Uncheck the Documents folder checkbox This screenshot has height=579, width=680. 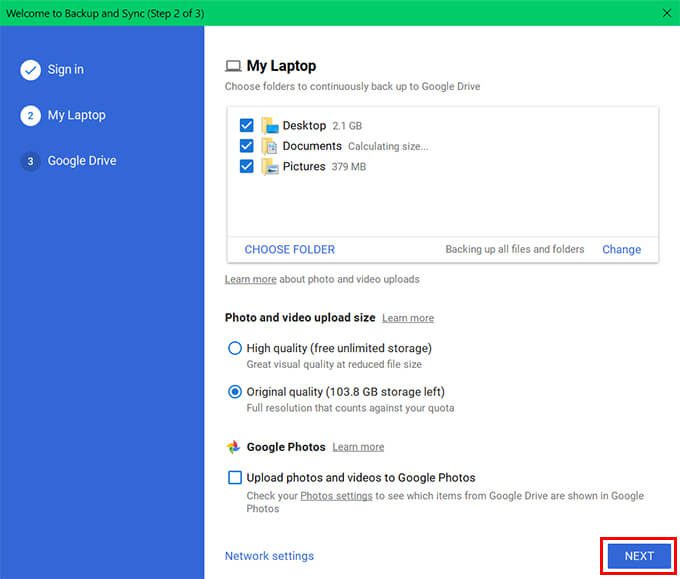tap(246, 146)
